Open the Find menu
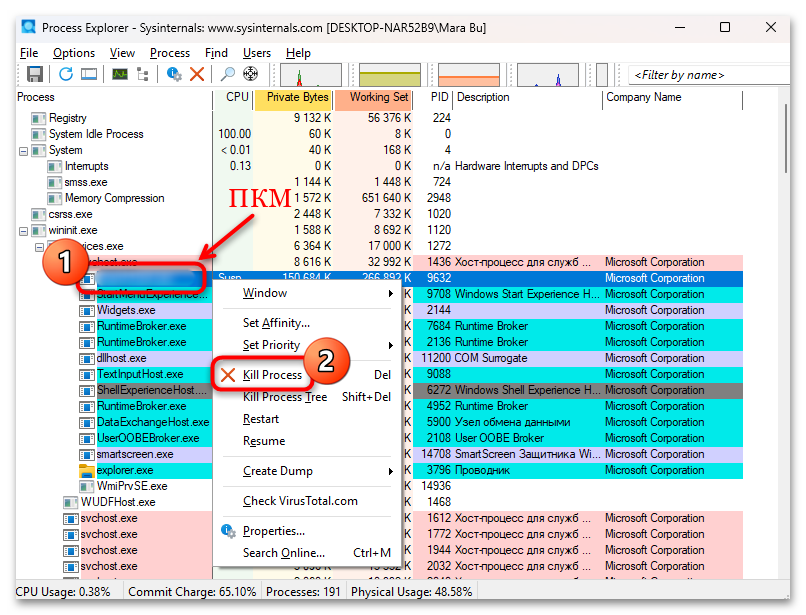The image size is (806, 615). point(216,53)
